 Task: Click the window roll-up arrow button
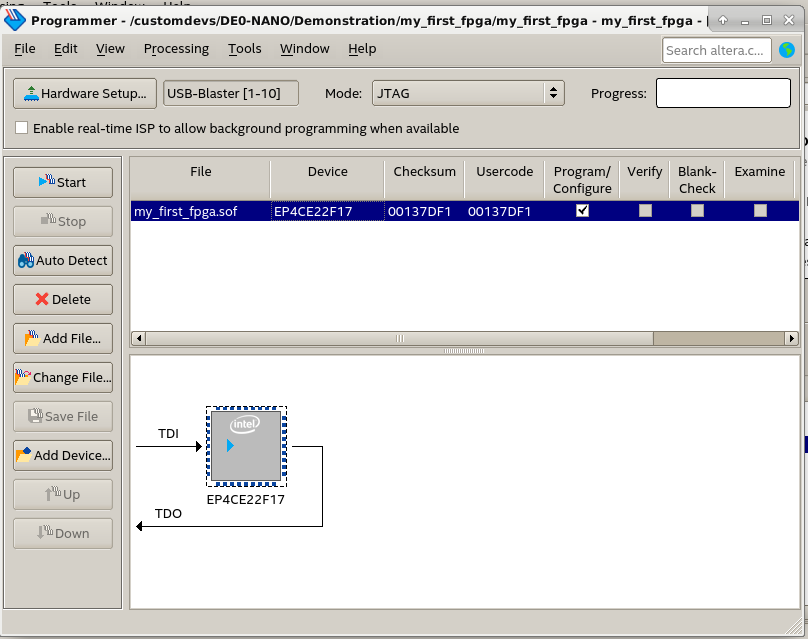point(723,20)
